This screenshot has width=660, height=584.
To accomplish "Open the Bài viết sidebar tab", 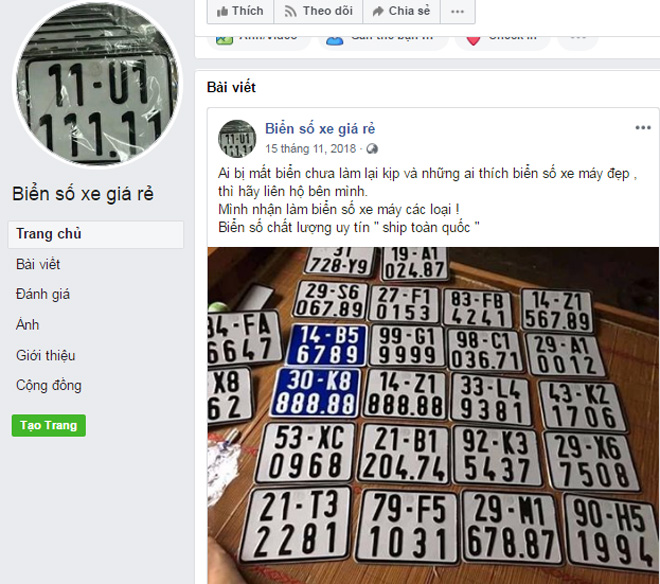I will tap(38, 264).
